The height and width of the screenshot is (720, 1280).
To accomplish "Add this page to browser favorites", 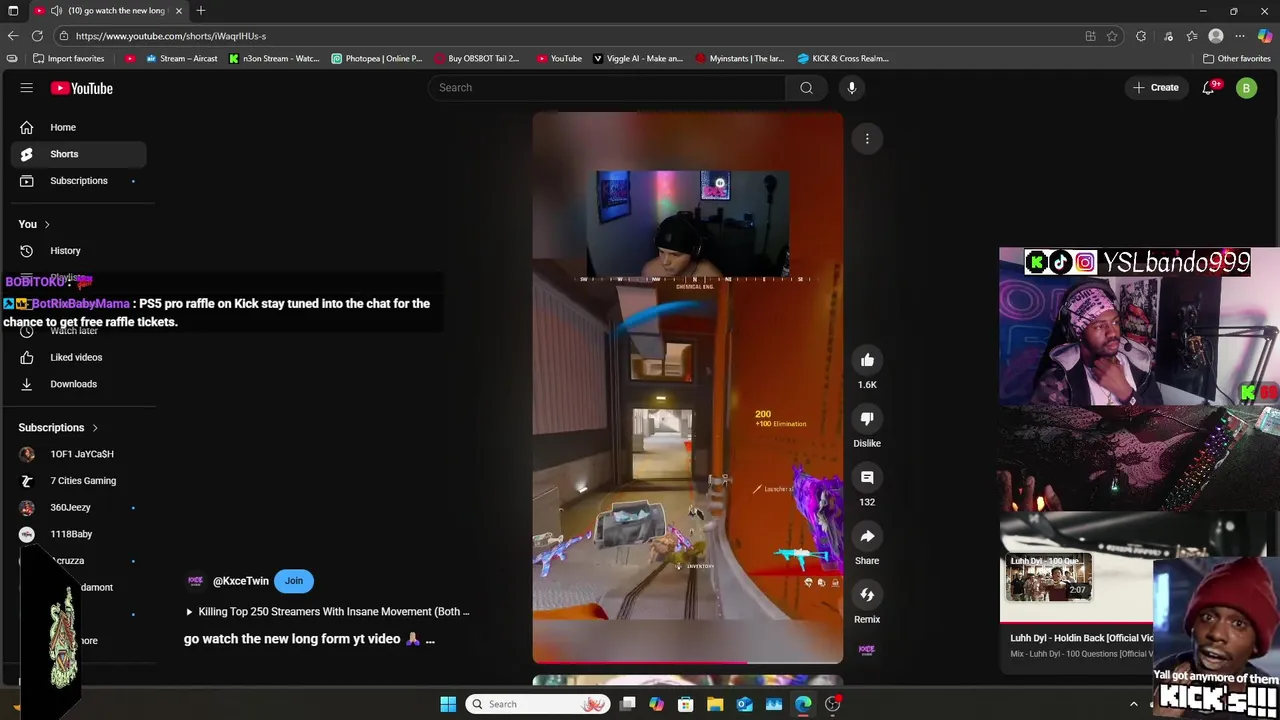I will (x=1112, y=36).
